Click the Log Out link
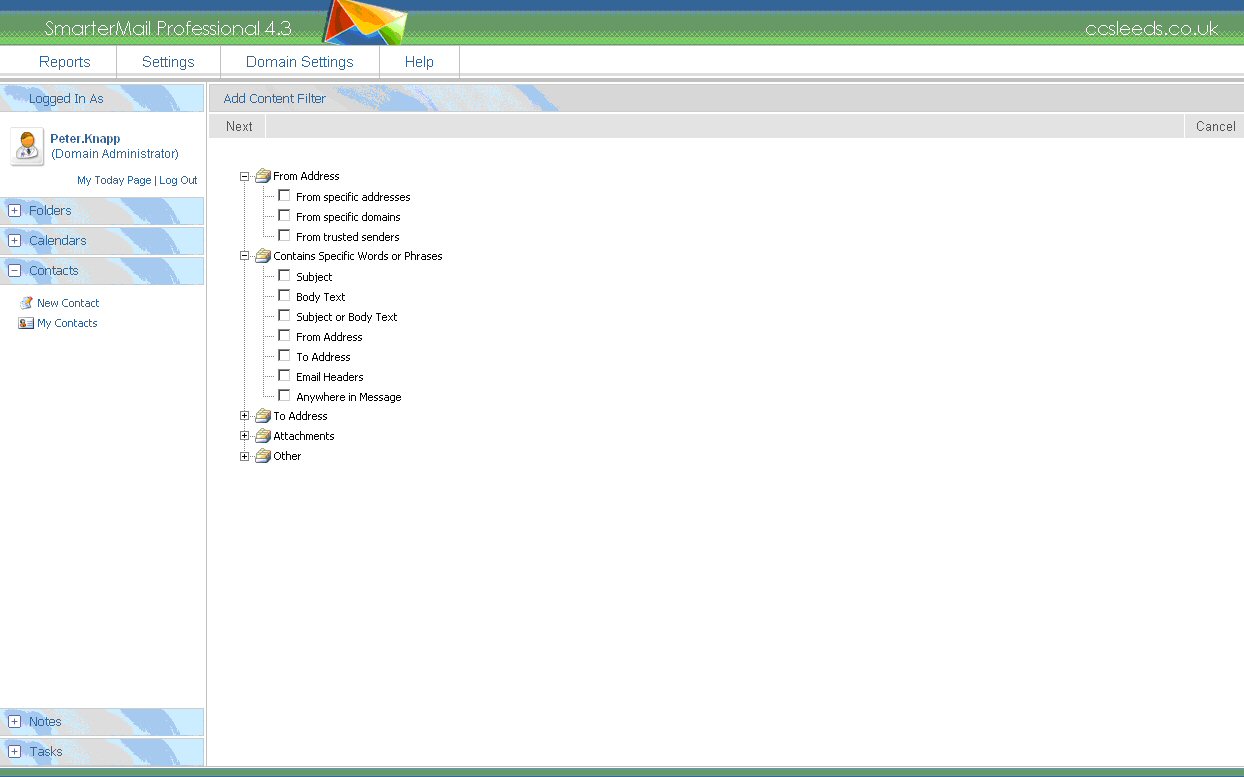The width and height of the screenshot is (1244, 777). pos(178,180)
